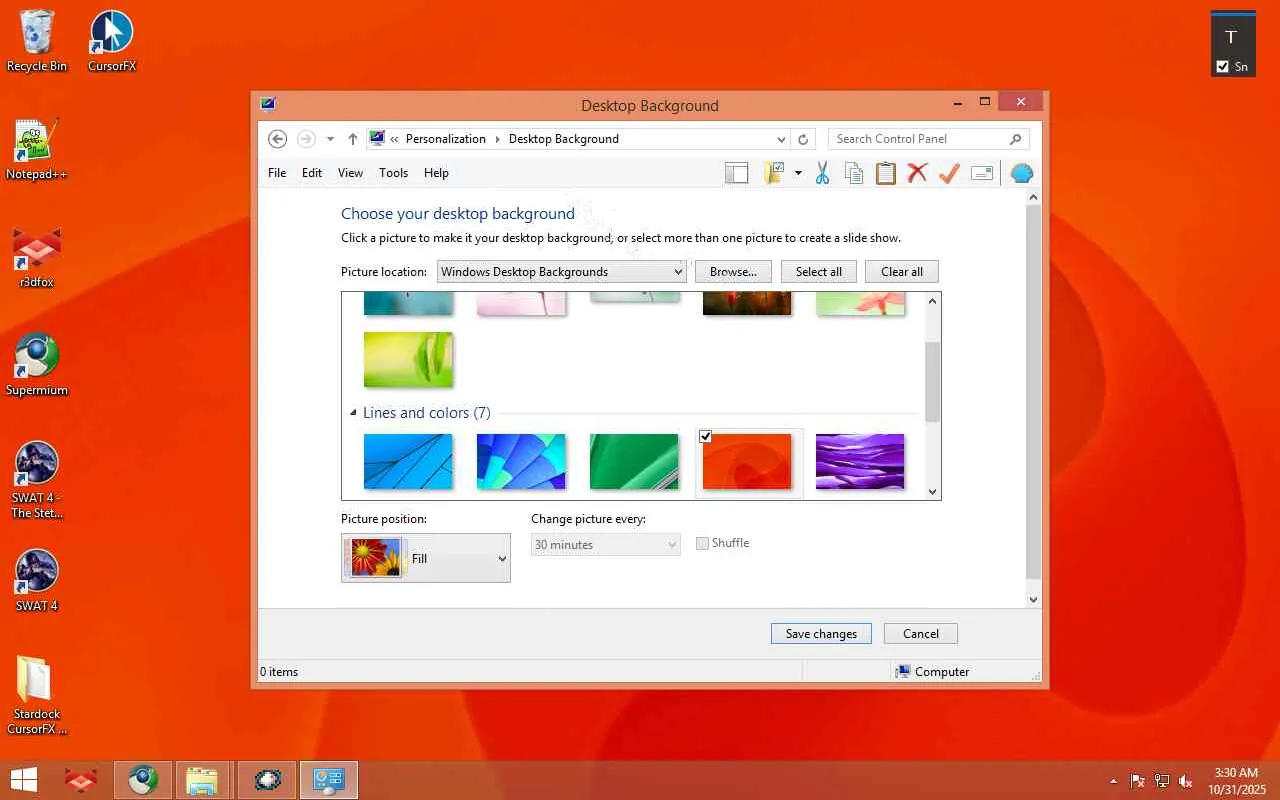Select the Notepad++ desktop shortcut
1280x800 pixels.
coord(37,150)
